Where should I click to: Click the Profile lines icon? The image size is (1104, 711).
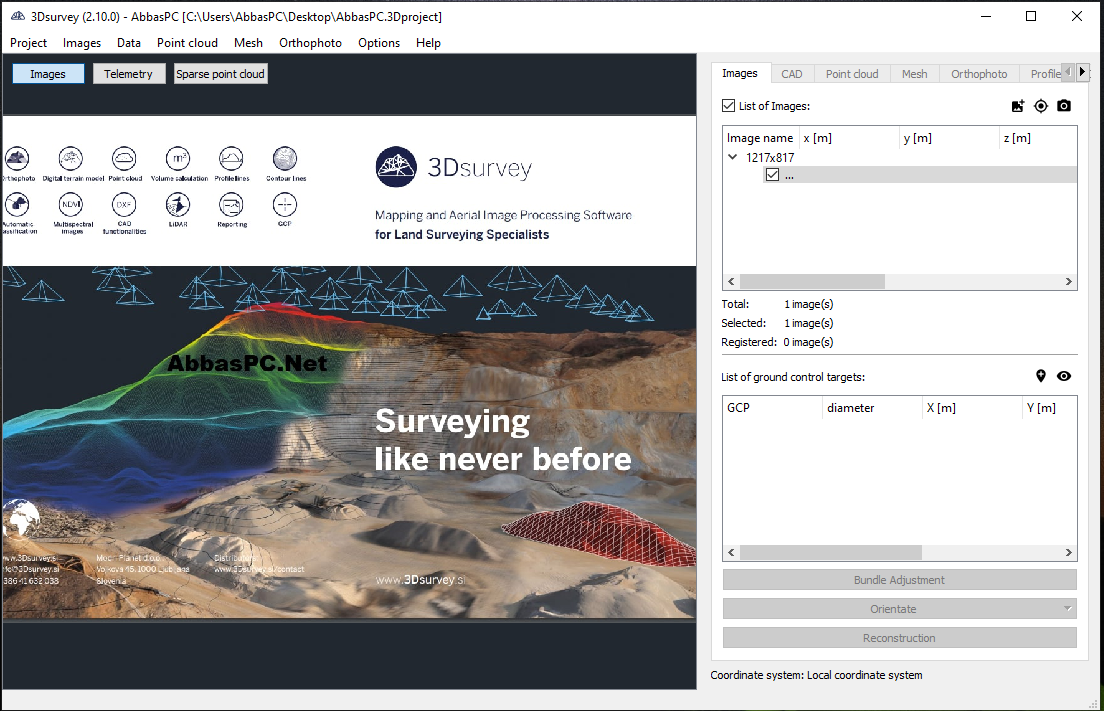tap(232, 159)
